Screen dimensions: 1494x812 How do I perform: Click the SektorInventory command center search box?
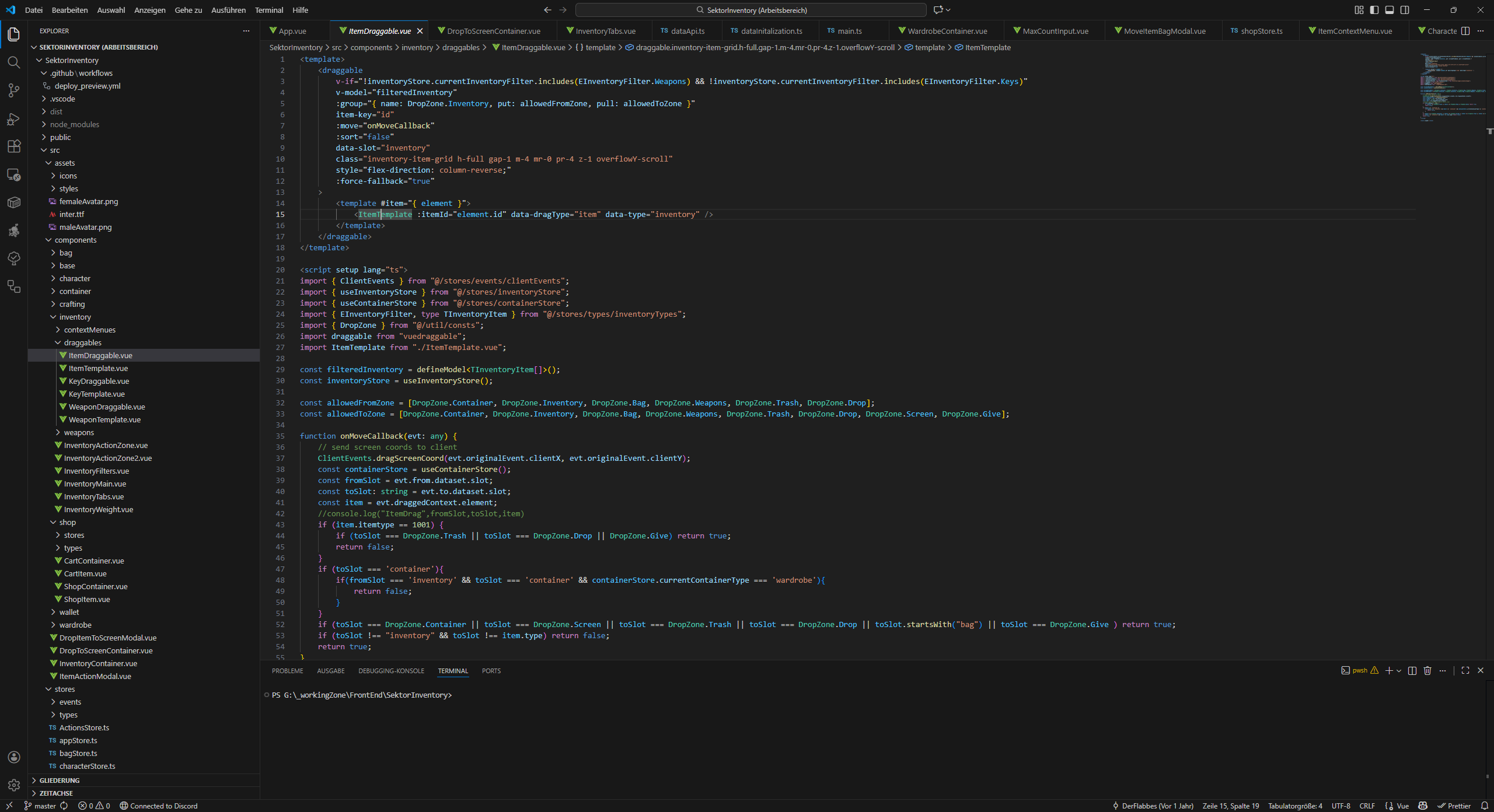pyautogui.click(x=753, y=10)
